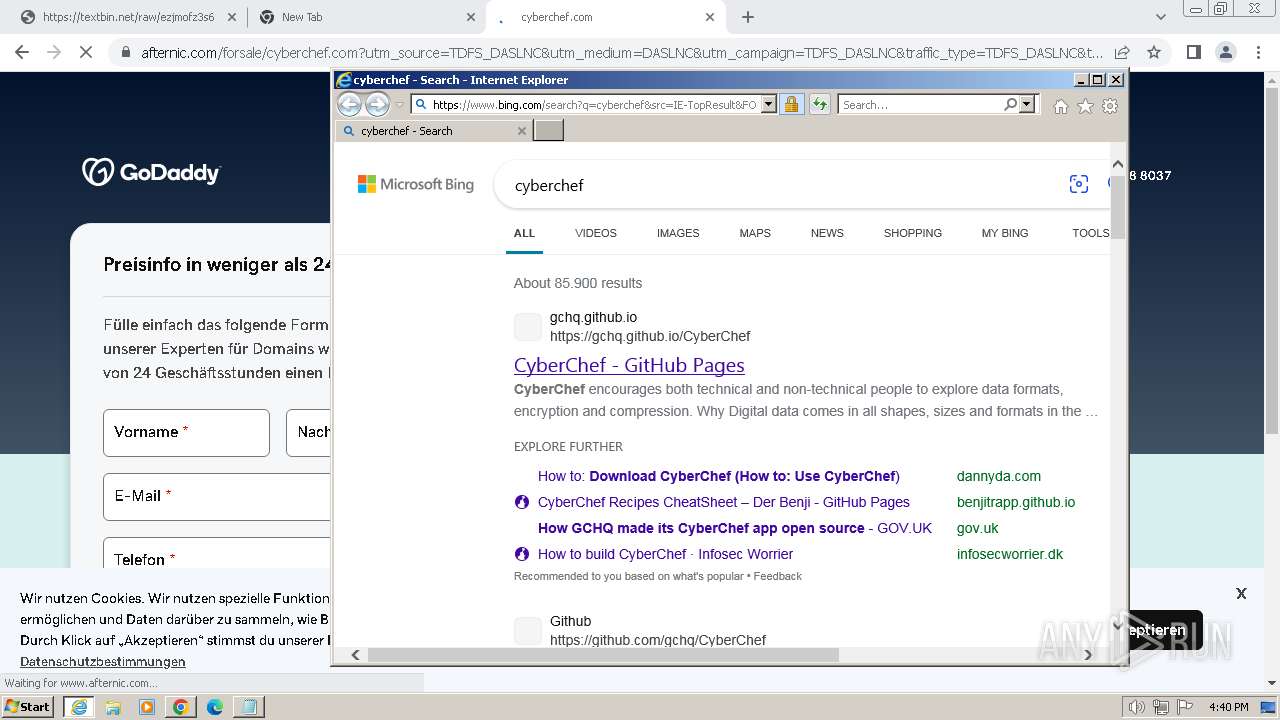
Task: Click the Github result favicon placeholder
Action: pyautogui.click(x=527, y=631)
